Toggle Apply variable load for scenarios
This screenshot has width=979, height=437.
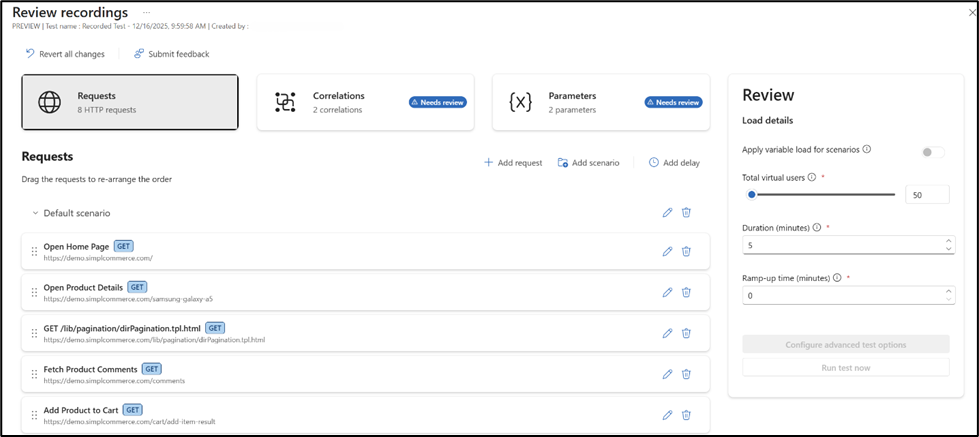pyautogui.click(x=932, y=152)
